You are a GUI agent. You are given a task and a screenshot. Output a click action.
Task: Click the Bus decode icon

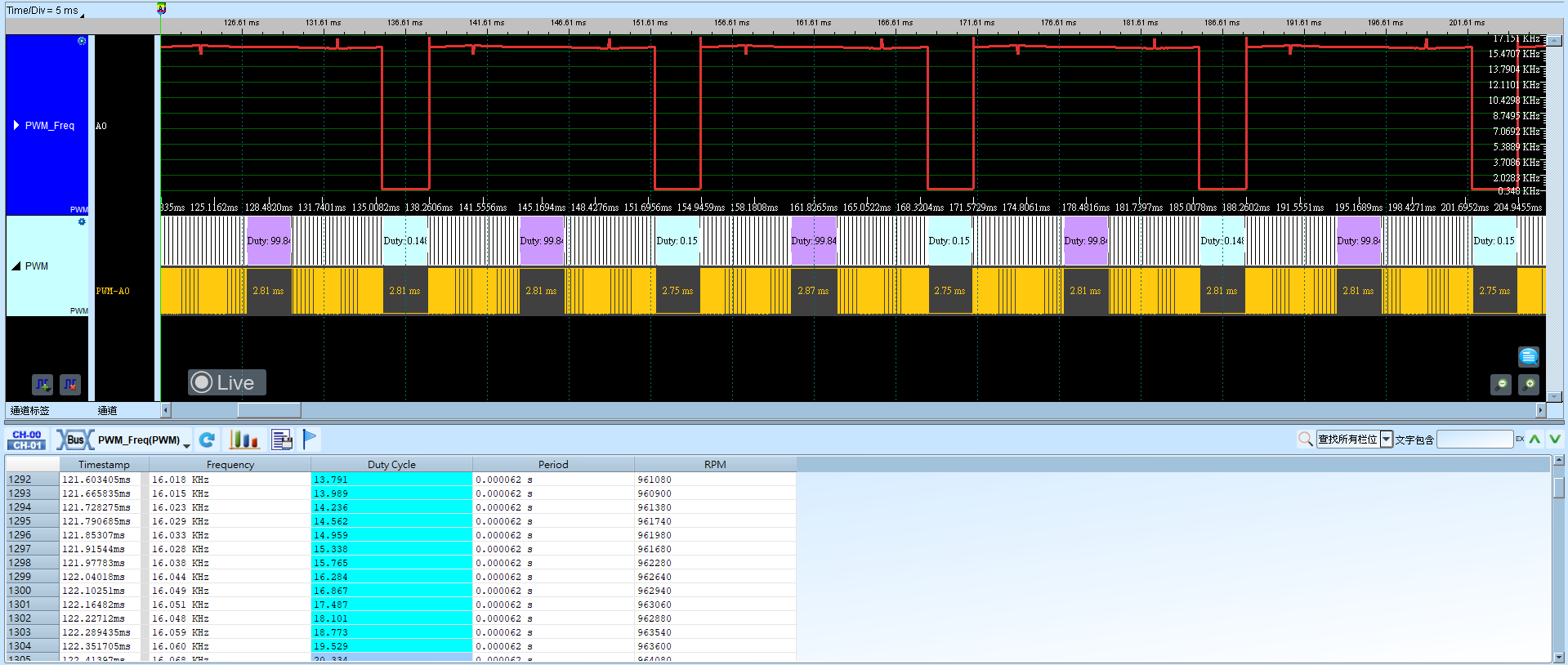coord(74,440)
